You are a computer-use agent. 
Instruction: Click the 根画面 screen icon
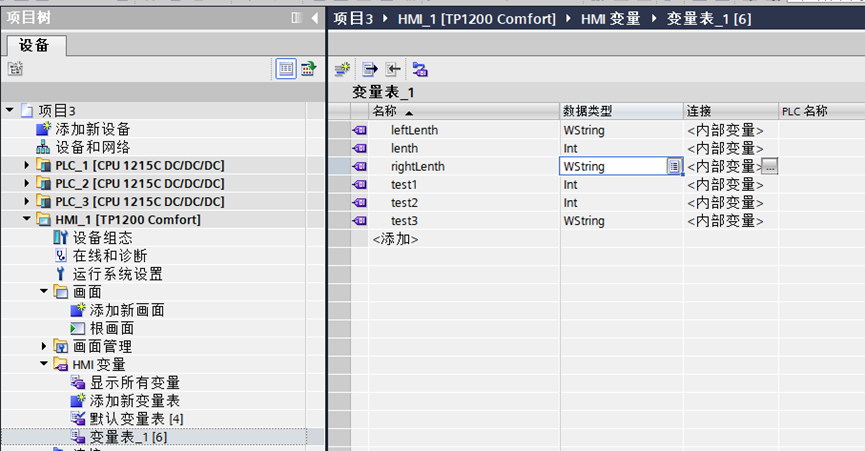(x=78, y=328)
